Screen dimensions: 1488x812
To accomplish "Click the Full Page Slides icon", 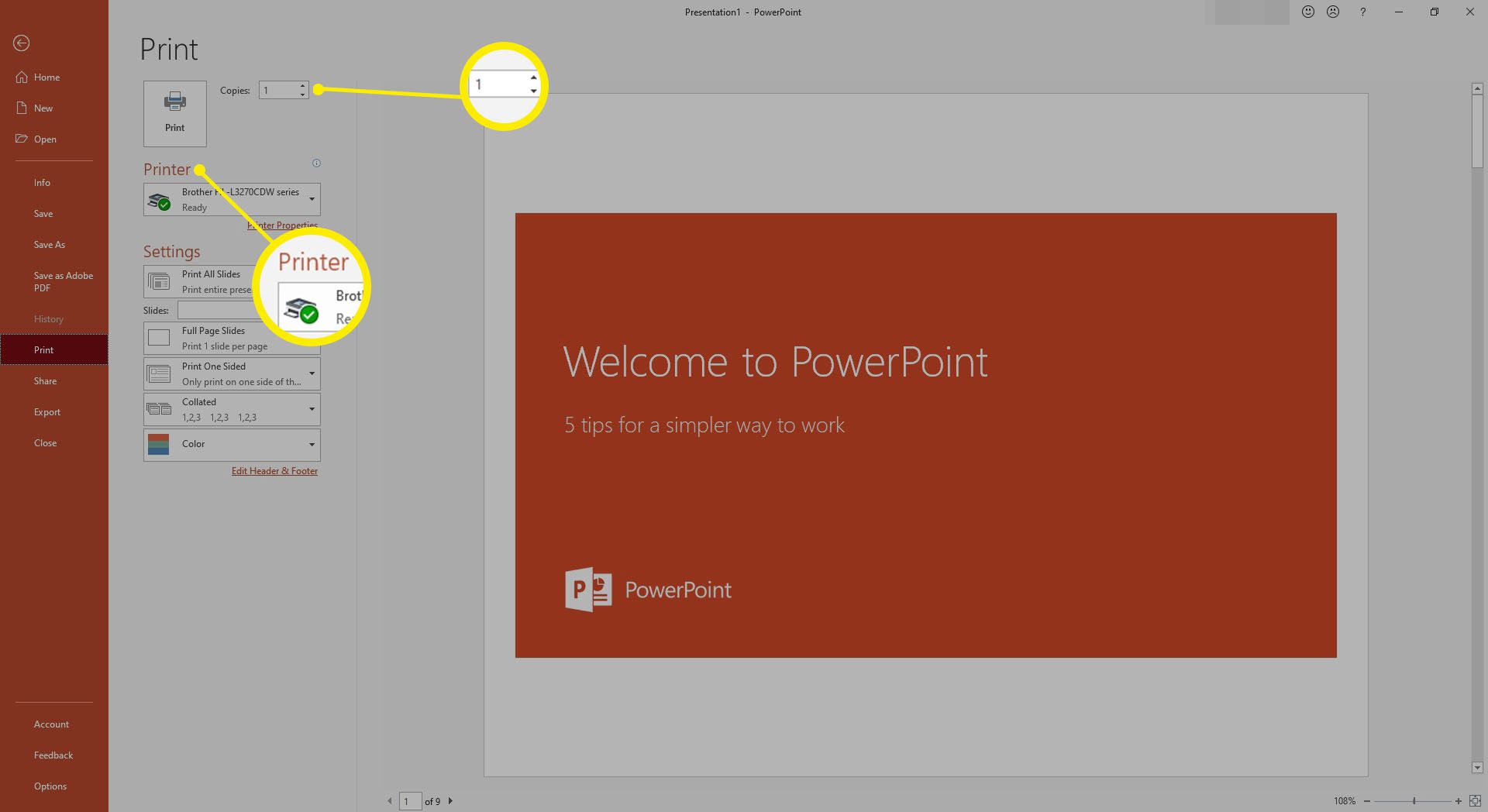I will pyautogui.click(x=159, y=338).
